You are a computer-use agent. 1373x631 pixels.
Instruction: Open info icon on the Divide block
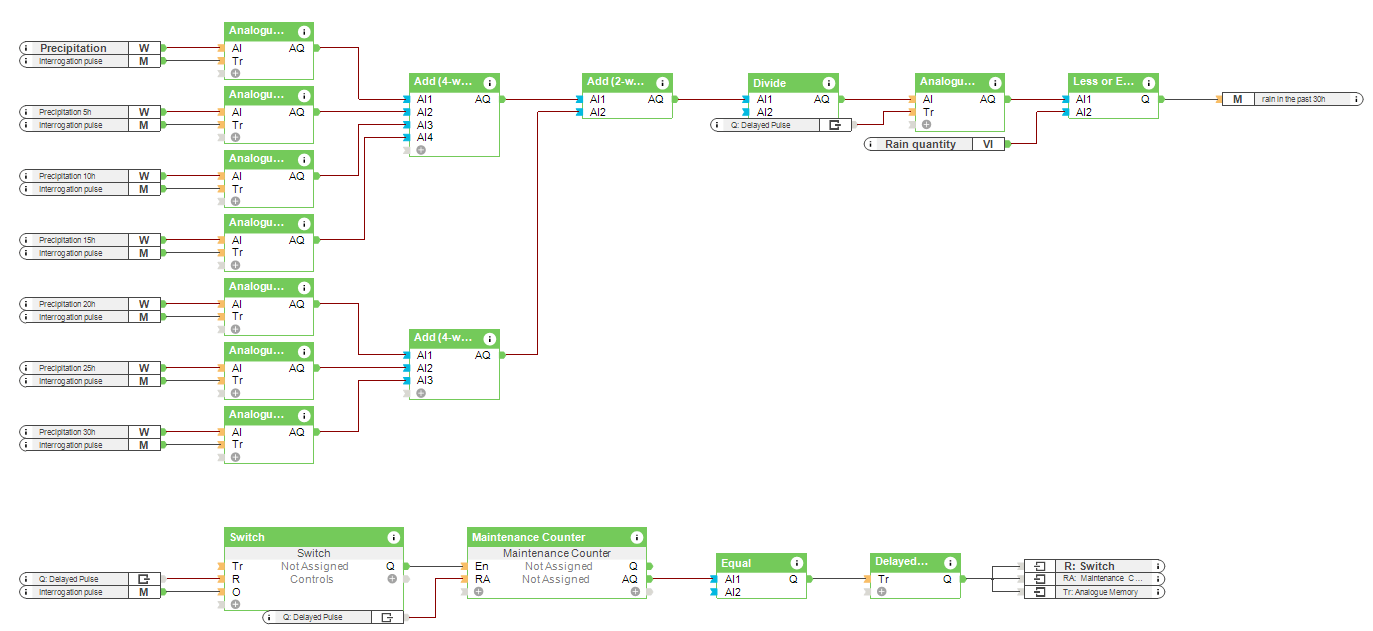pyautogui.click(x=828, y=83)
